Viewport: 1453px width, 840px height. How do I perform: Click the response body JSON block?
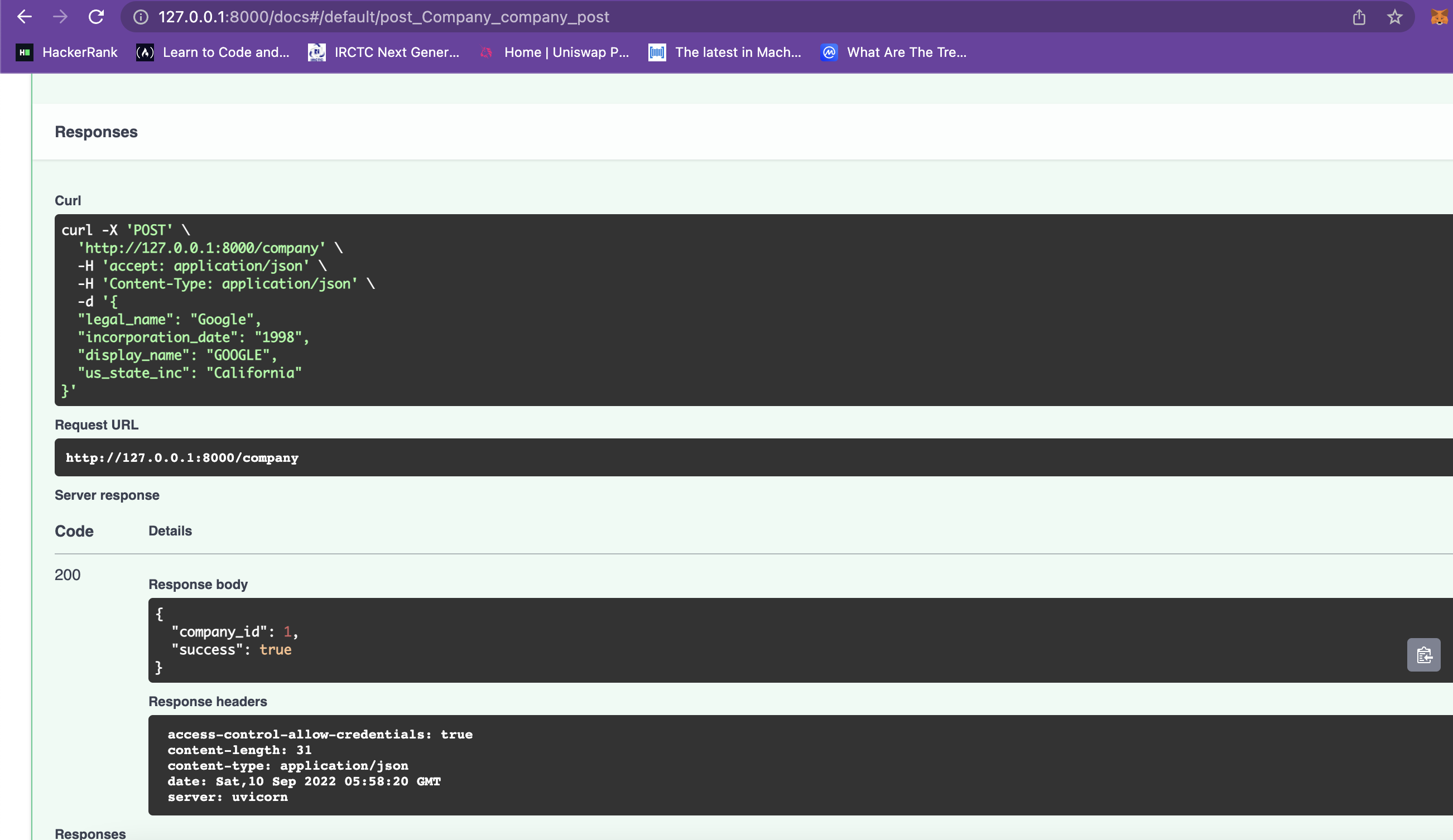(800, 640)
